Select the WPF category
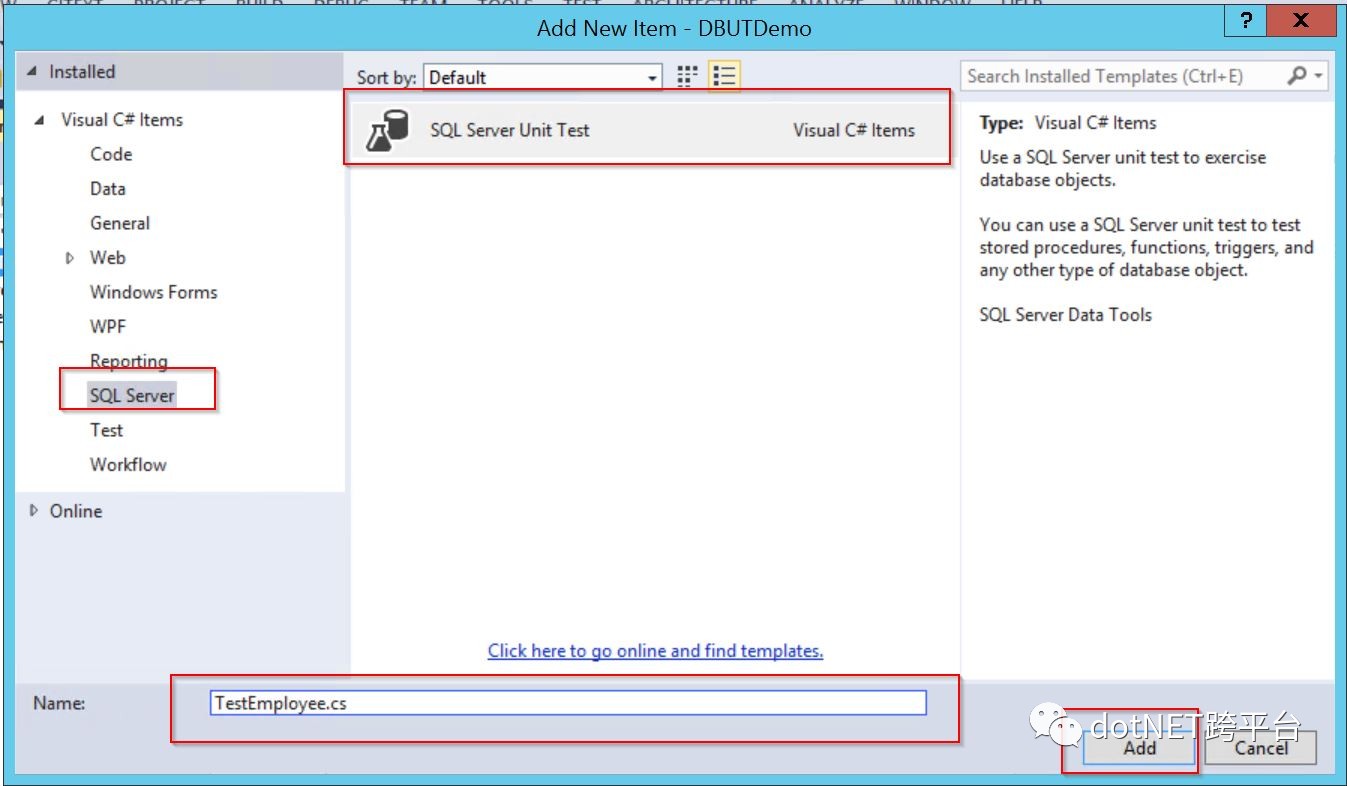This screenshot has height=786, width=1347. coord(108,327)
